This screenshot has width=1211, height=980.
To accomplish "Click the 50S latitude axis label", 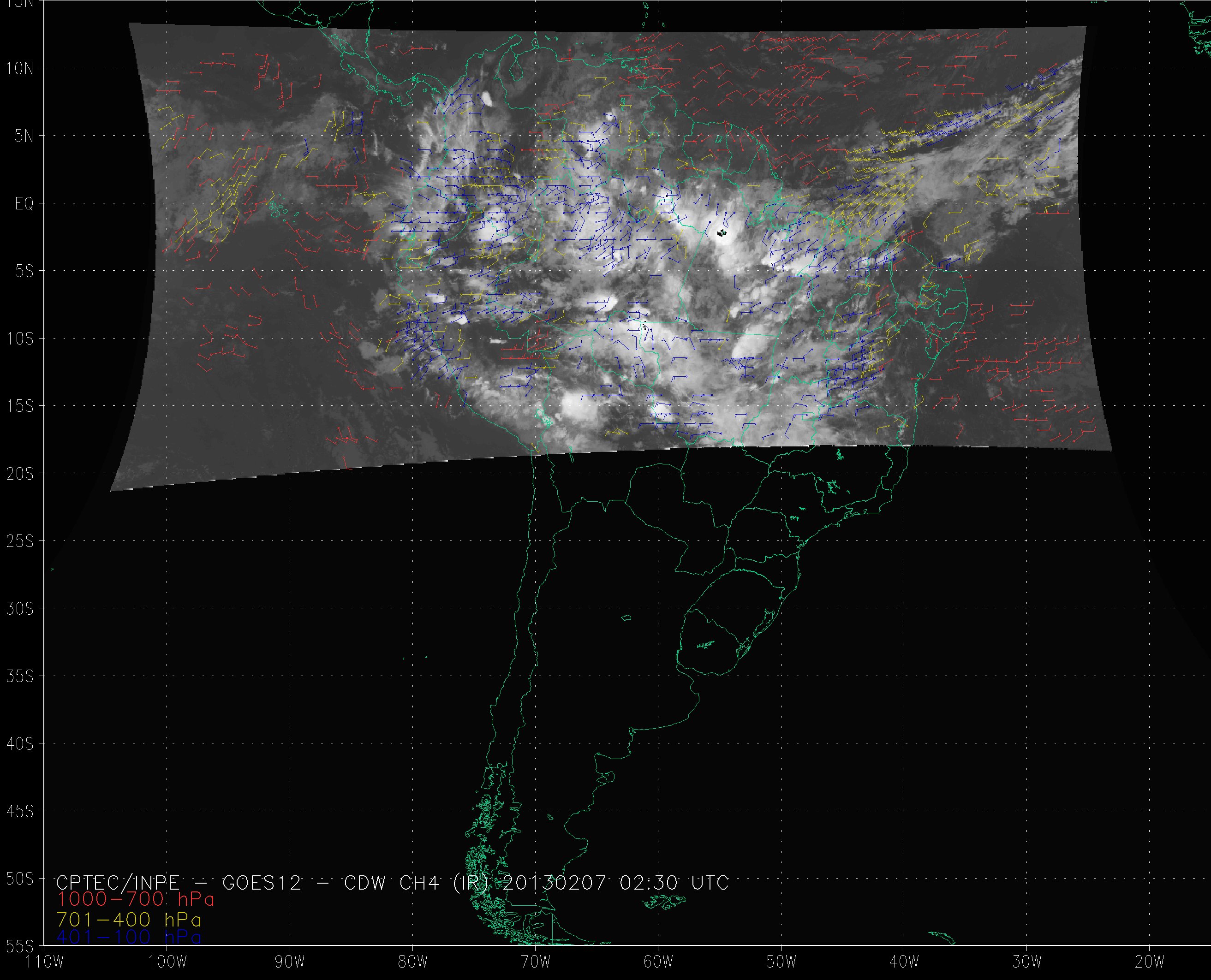I will click(20, 879).
